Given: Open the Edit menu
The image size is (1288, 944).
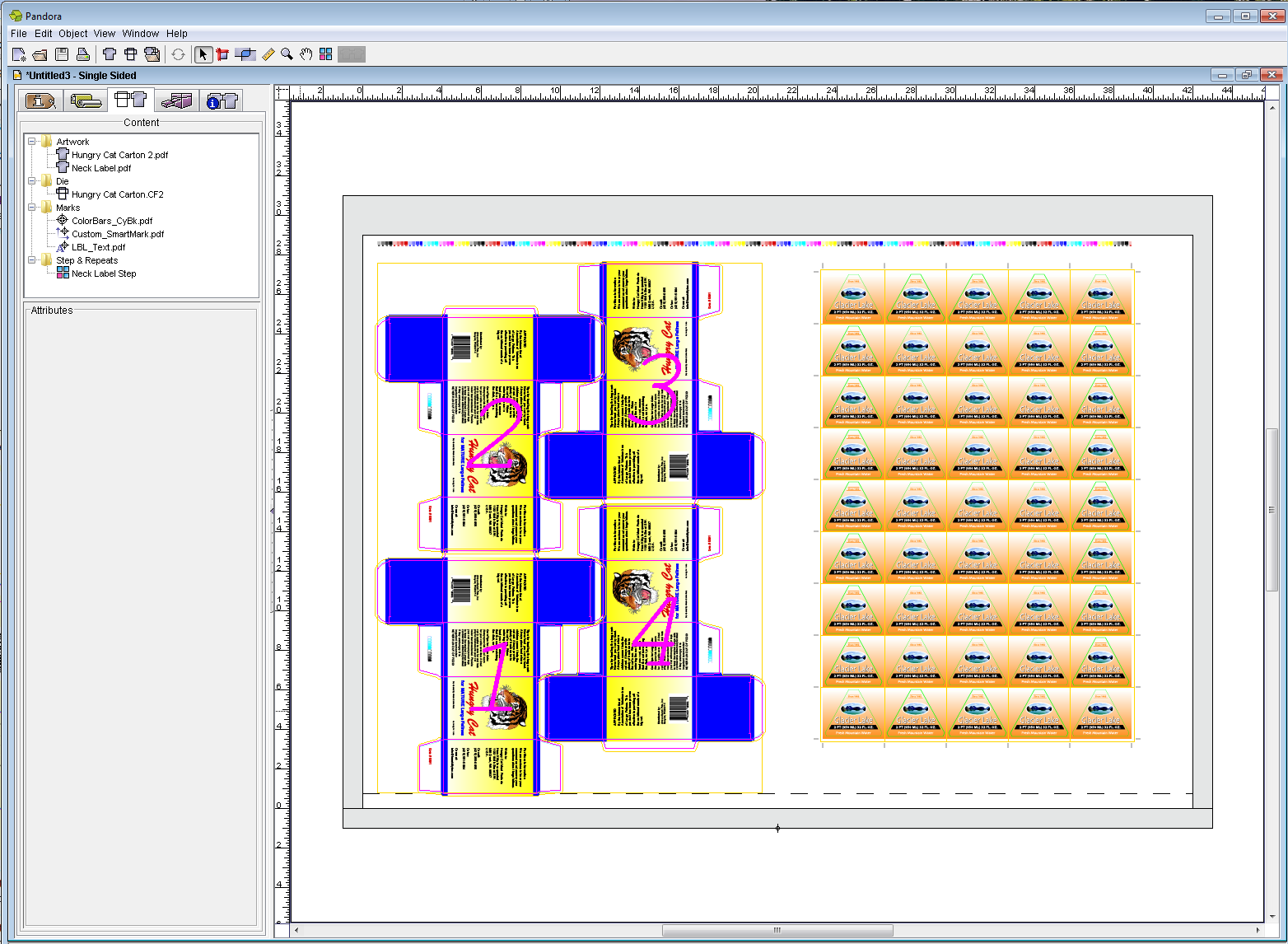Looking at the screenshot, I should coord(44,34).
